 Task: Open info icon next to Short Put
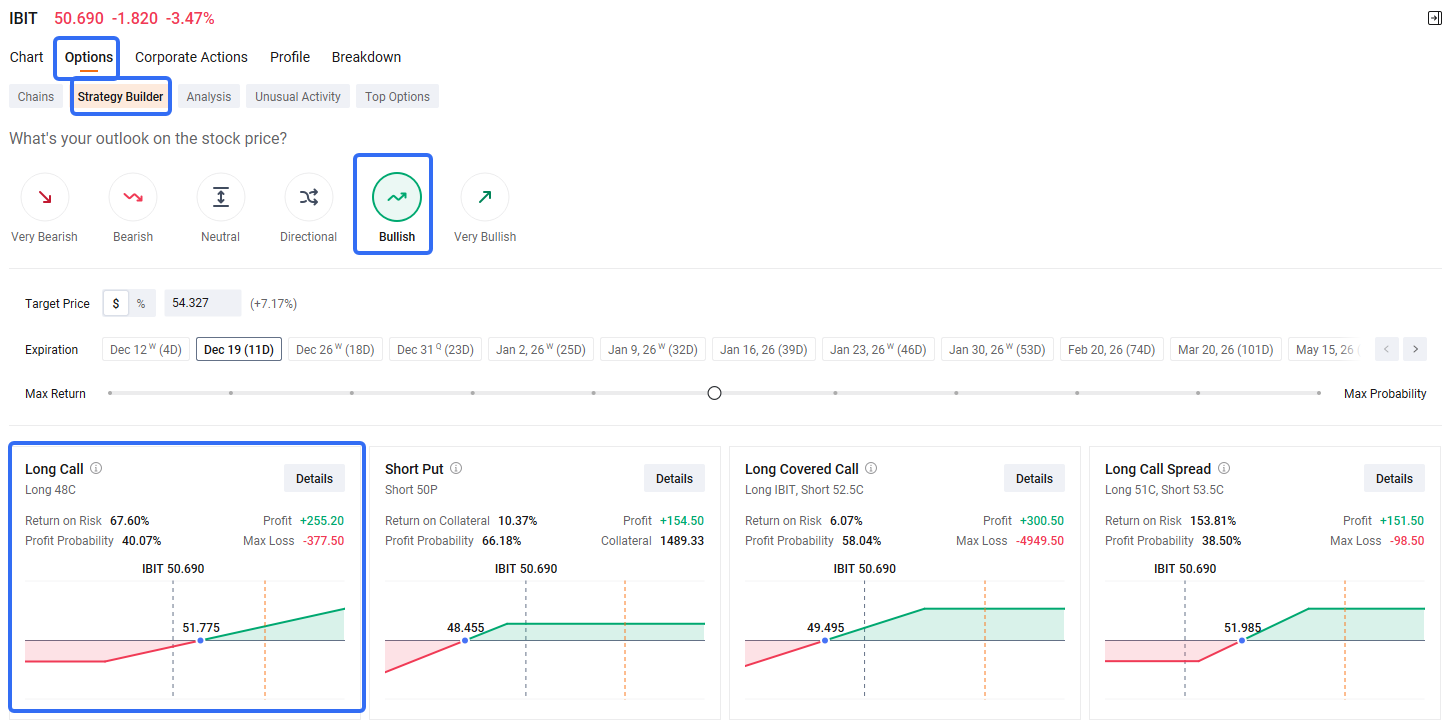click(x=456, y=468)
